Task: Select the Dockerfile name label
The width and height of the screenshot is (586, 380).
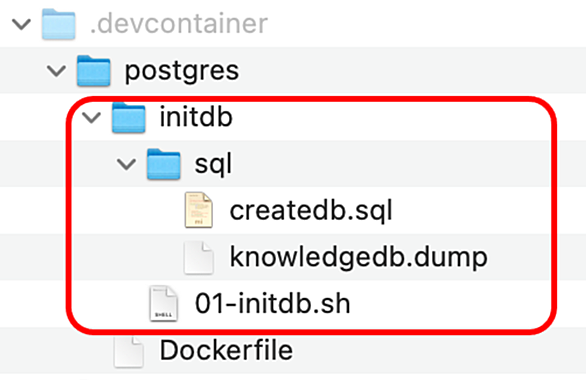Action: pos(226,350)
